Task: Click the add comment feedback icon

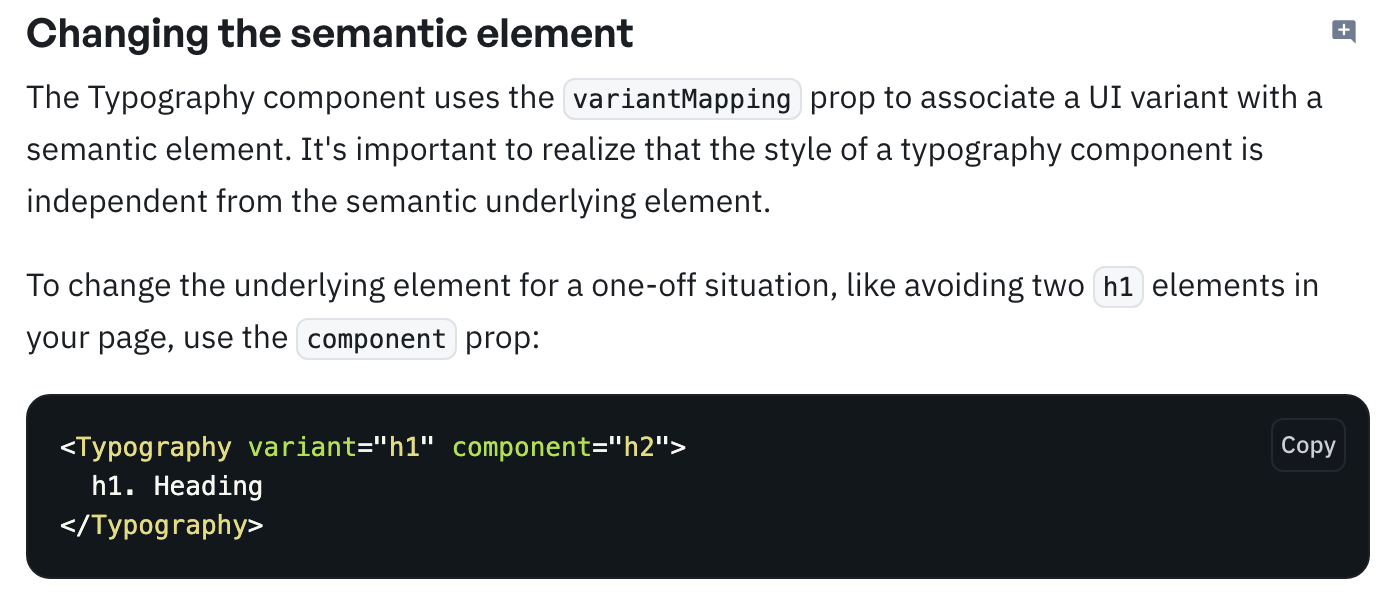Action: point(1344,32)
